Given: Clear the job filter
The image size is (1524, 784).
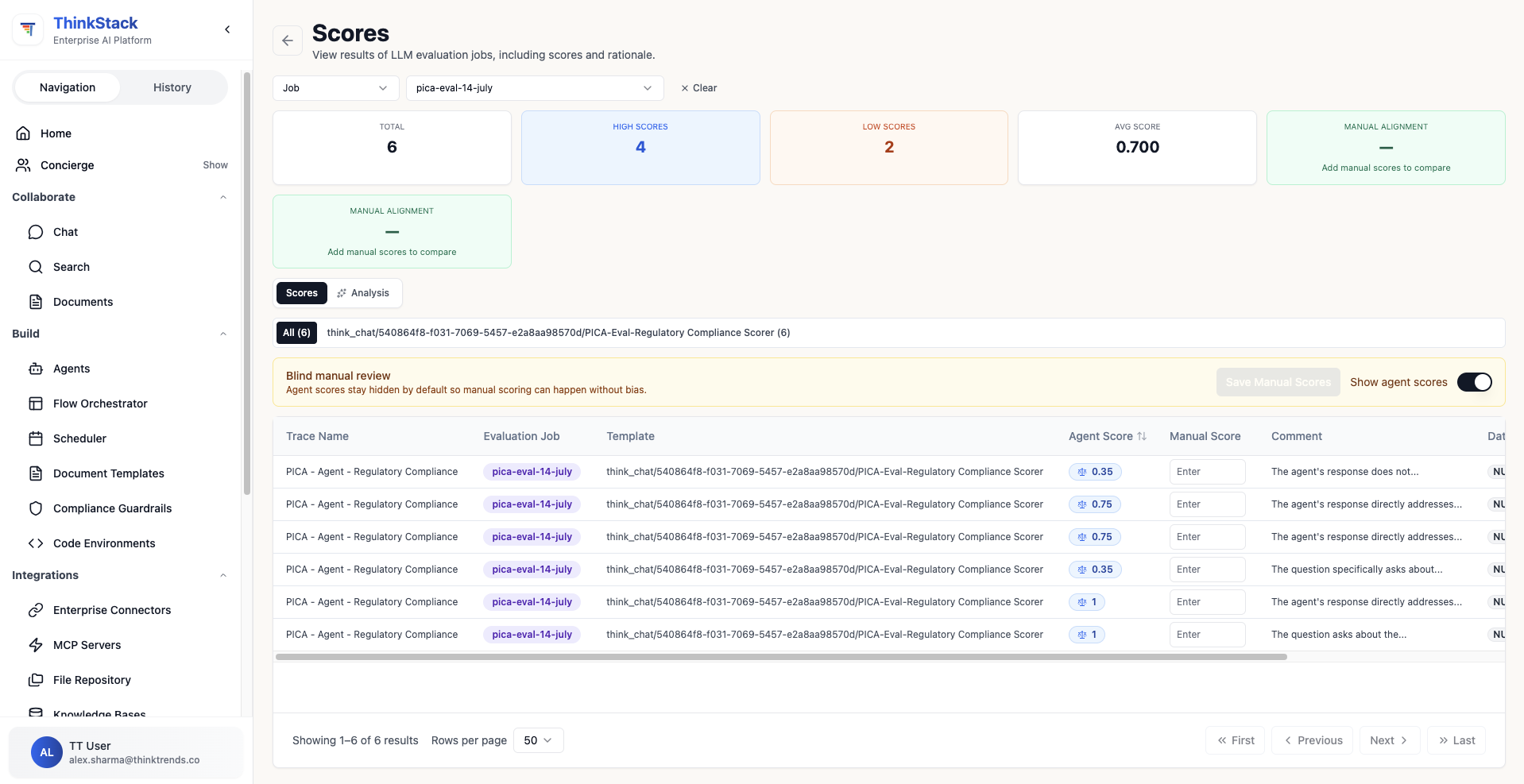Looking at the screenshot, I should tap(699, 88).
